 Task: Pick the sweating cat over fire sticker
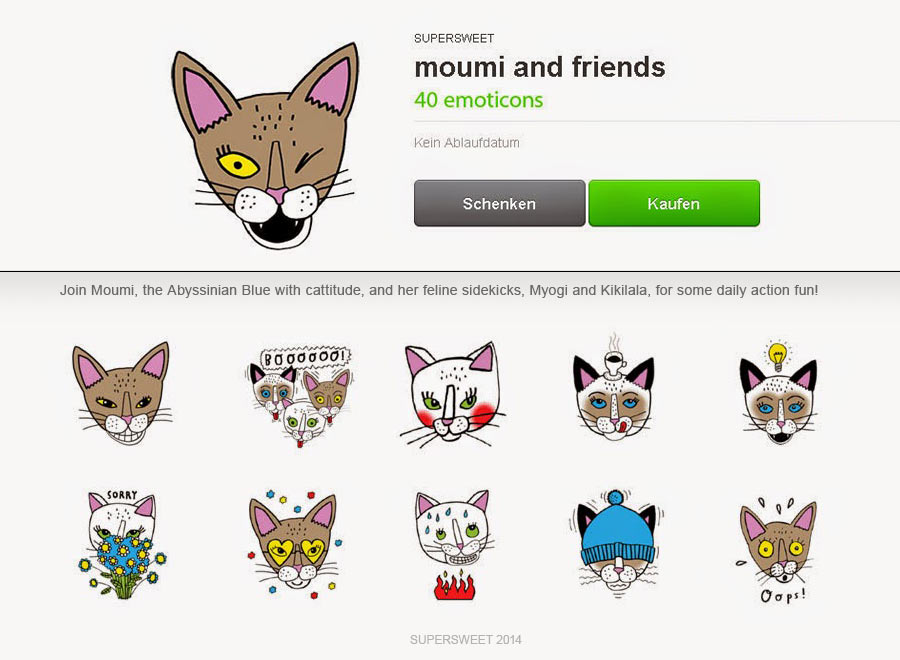click(x=453, y=545)
